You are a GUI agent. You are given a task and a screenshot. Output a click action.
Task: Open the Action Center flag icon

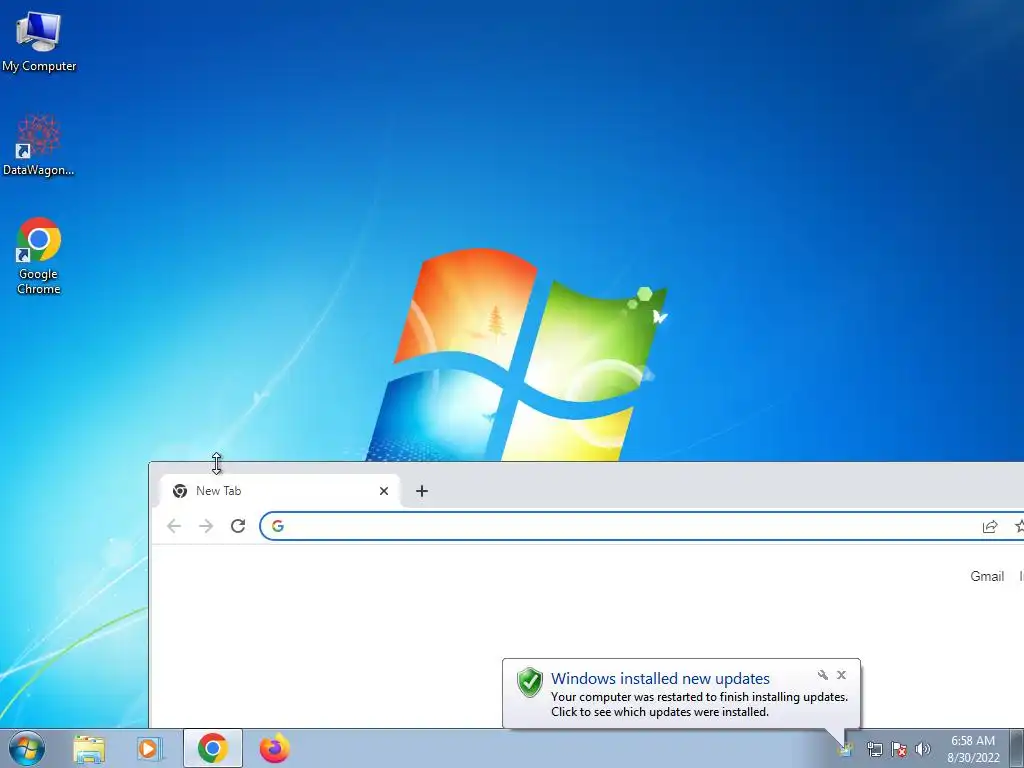[899, 749]
